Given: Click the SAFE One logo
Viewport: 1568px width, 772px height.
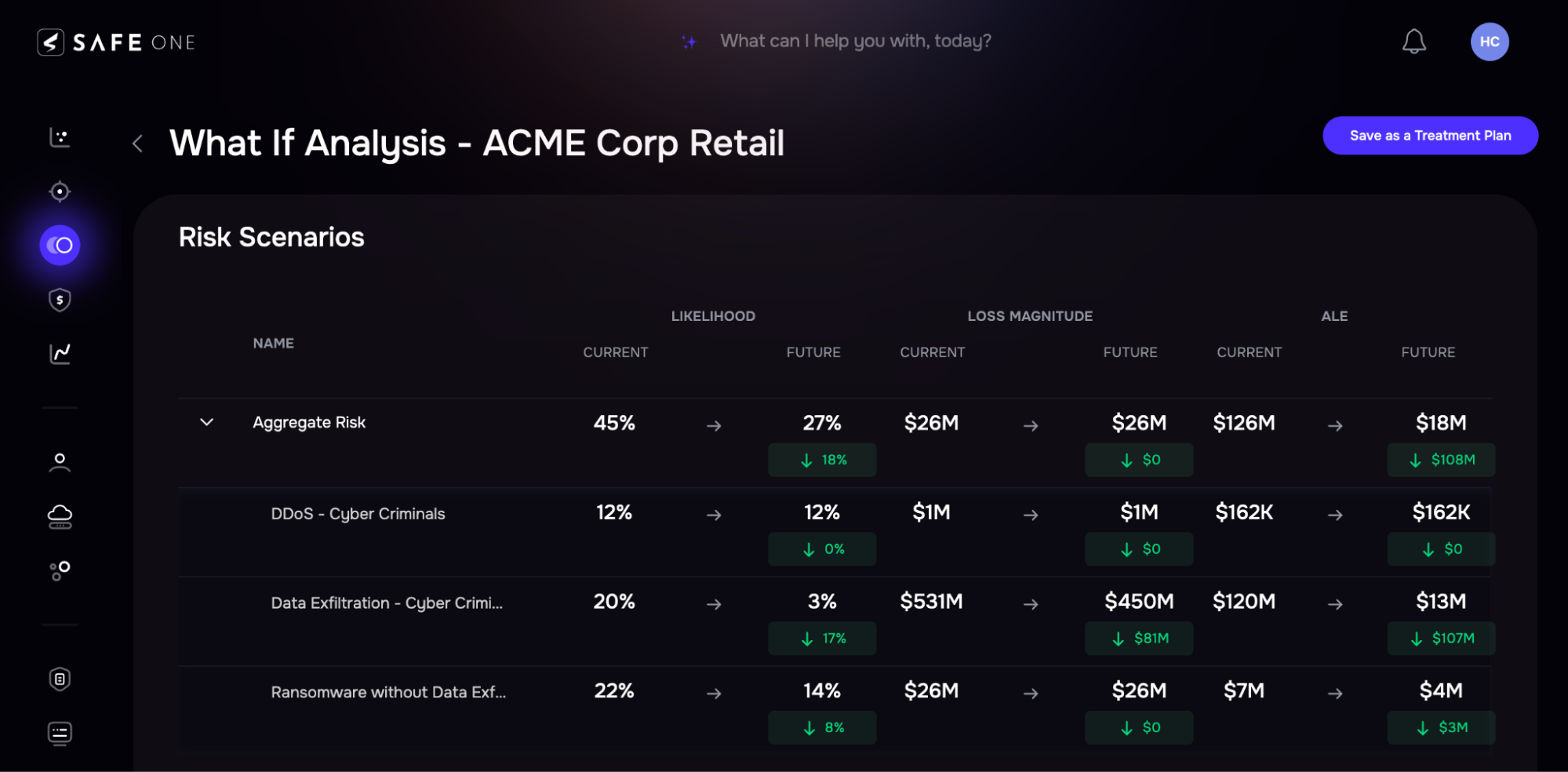Looking at the screenshot, I should 116,42.
